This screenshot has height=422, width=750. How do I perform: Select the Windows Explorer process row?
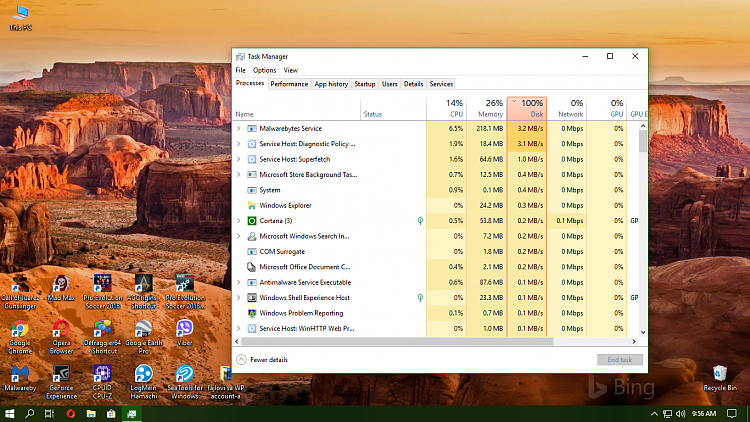[x=436, y=205]
